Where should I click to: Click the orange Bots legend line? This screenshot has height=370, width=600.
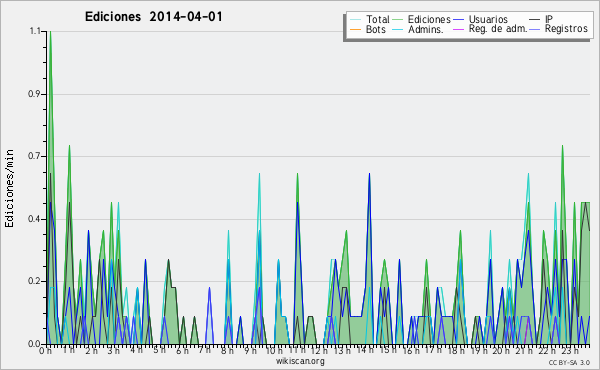(x=355, y=29)
